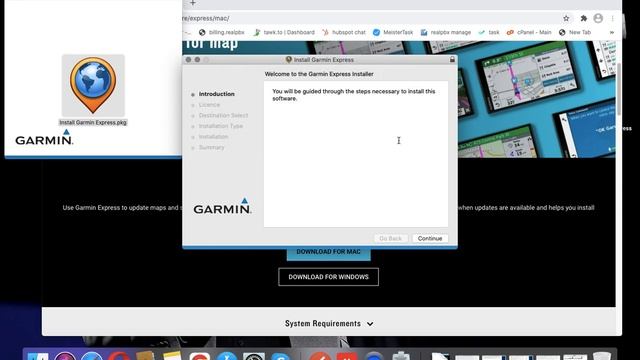
Task: Click the 'You will be guided' installer text
Action: point(353,95)
